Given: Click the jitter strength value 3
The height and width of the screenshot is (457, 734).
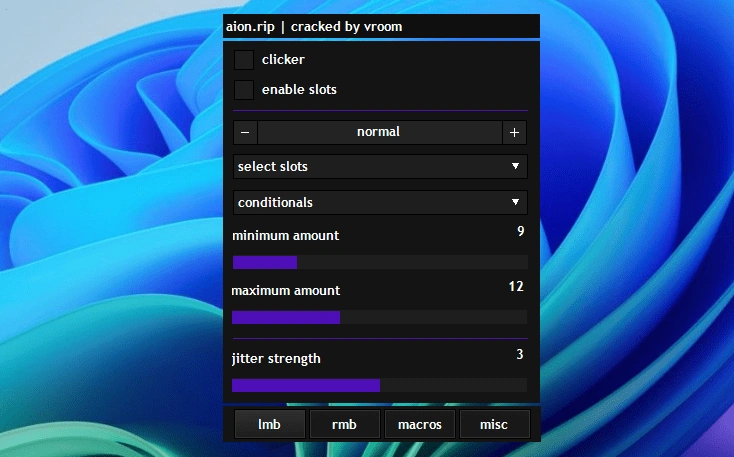Looking at the screenshot, I should 520,354.
